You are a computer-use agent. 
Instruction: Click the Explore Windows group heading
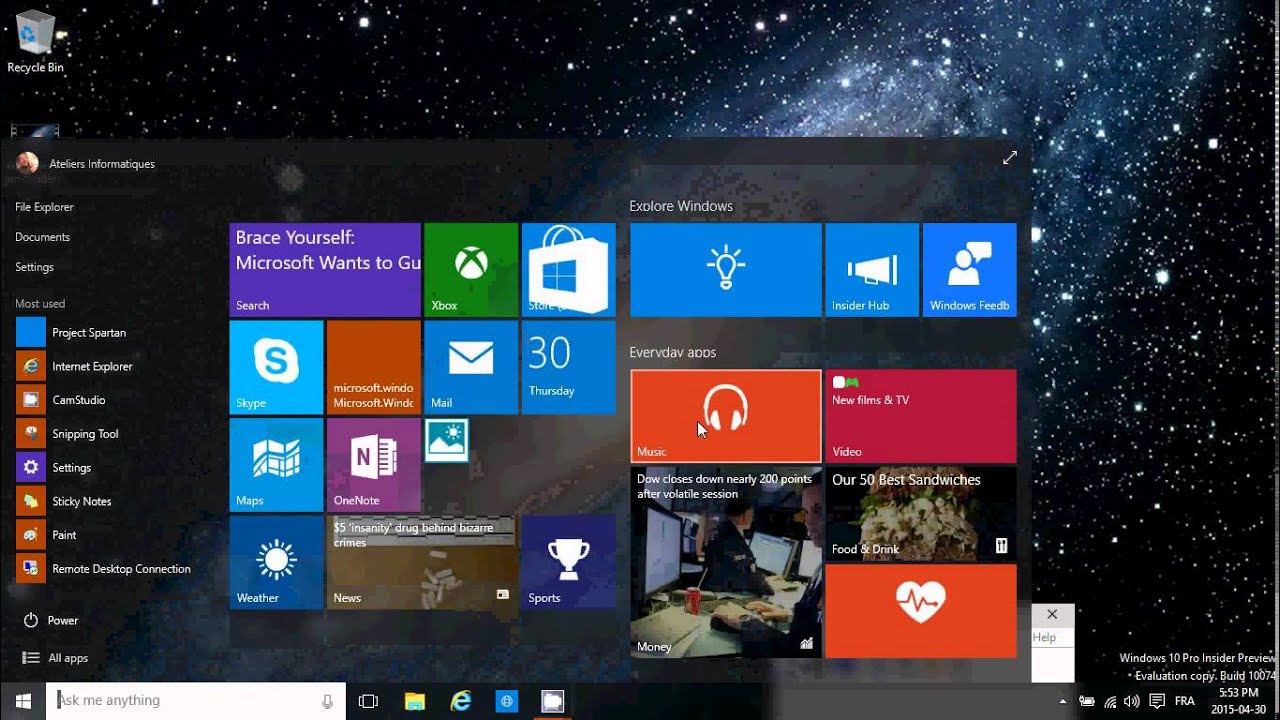(681, 206)
